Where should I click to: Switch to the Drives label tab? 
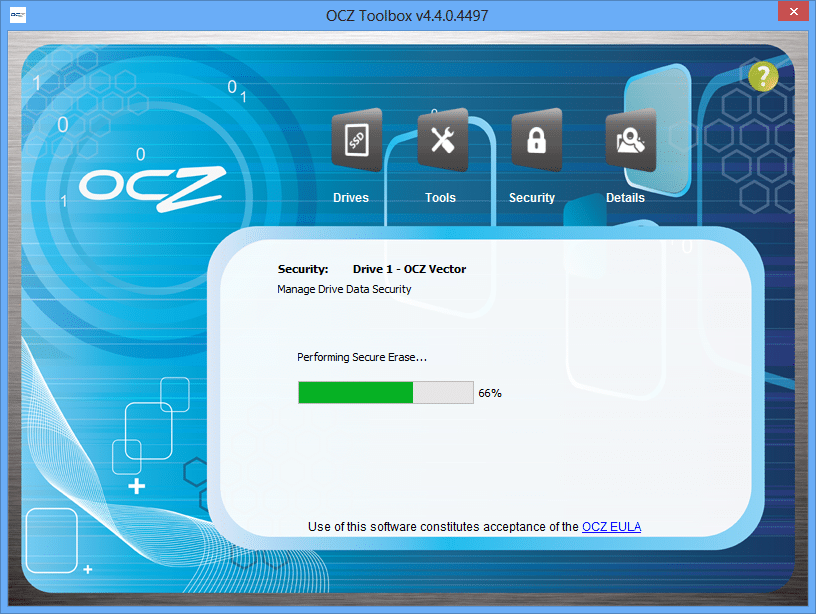[x=351, y=198]
